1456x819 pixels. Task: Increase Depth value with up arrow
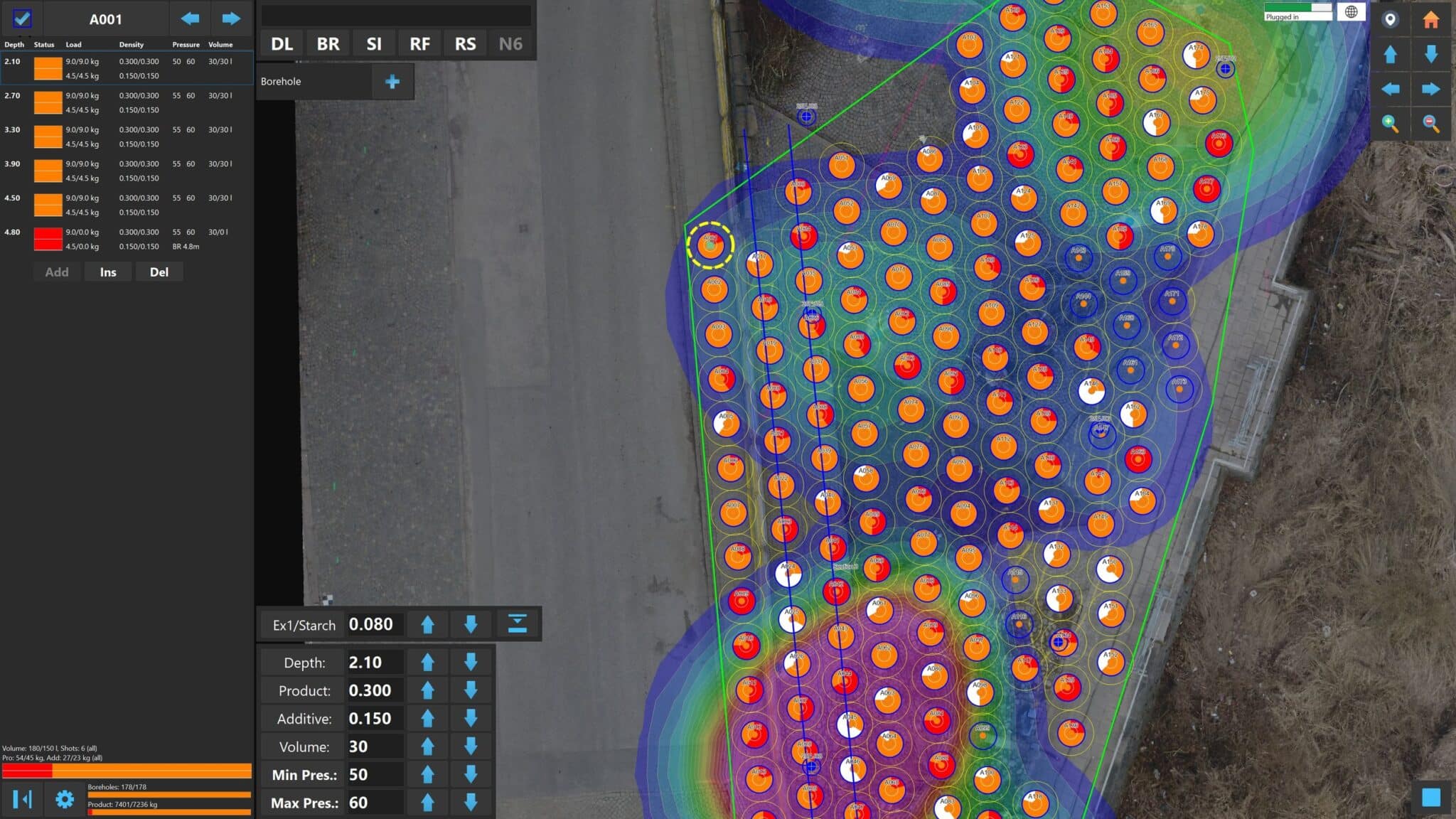427,663
